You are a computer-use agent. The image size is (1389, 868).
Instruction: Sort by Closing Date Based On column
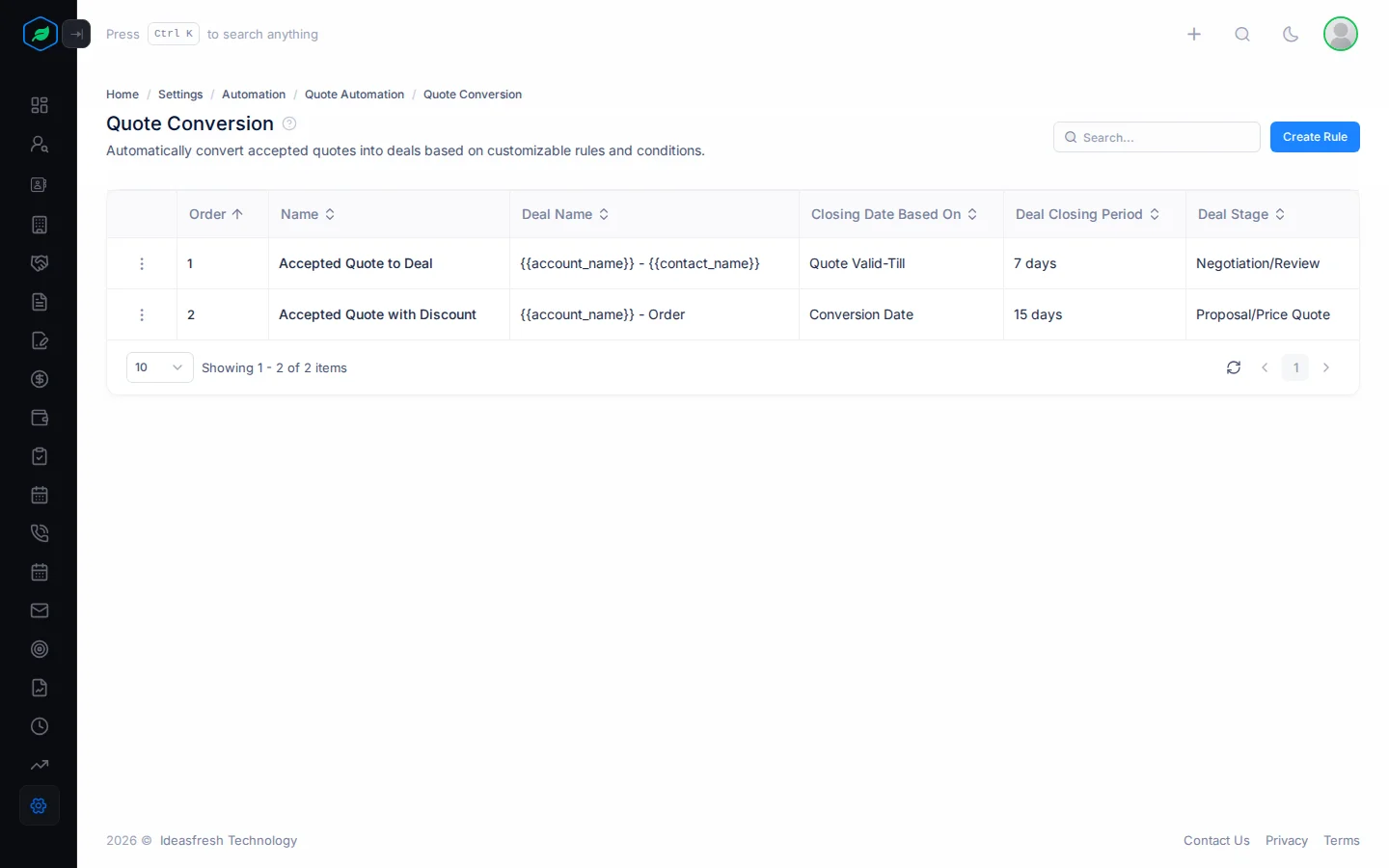click(894, 214)
